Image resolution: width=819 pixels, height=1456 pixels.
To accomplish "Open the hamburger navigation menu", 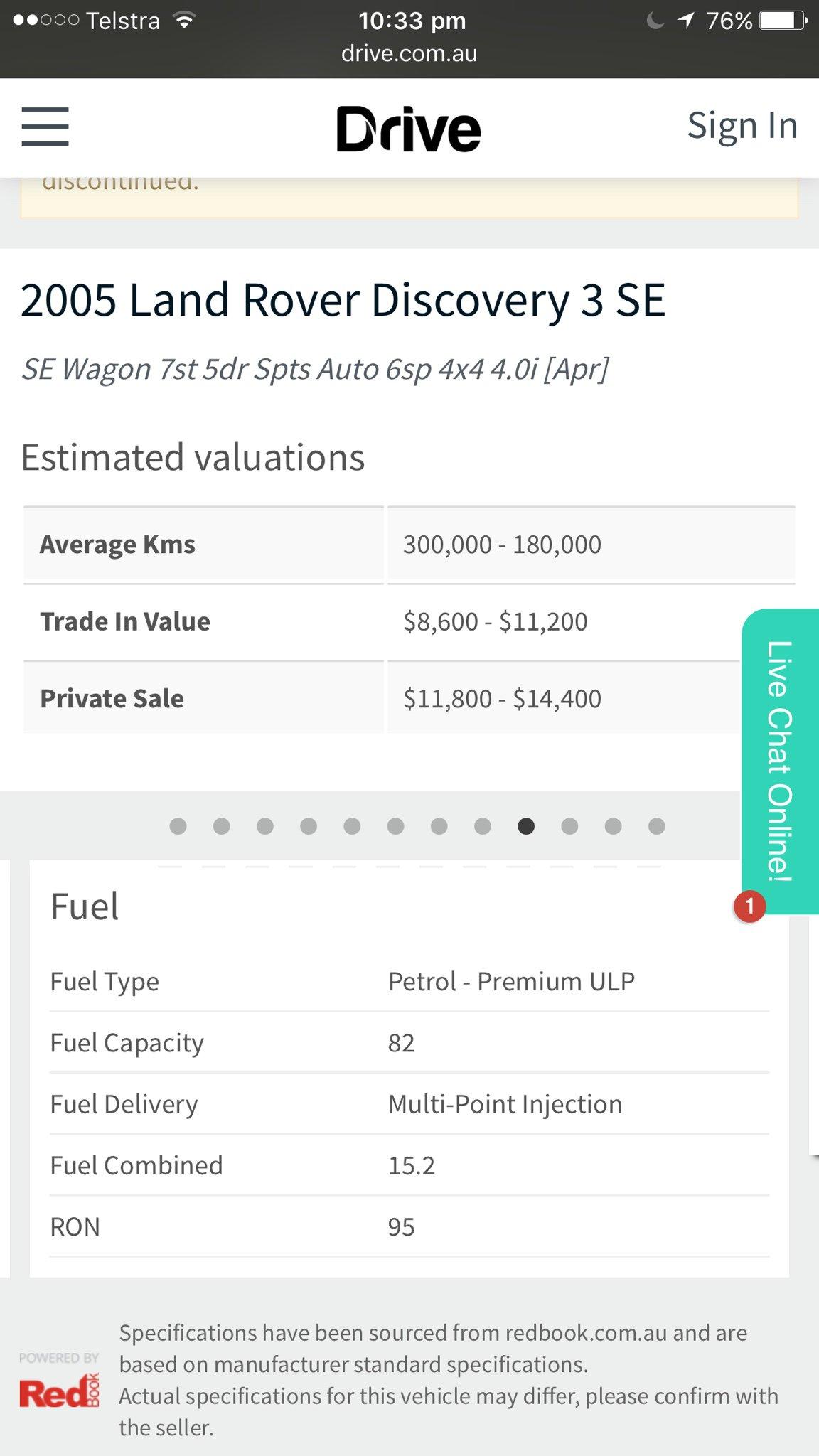I will click(45, 127).
